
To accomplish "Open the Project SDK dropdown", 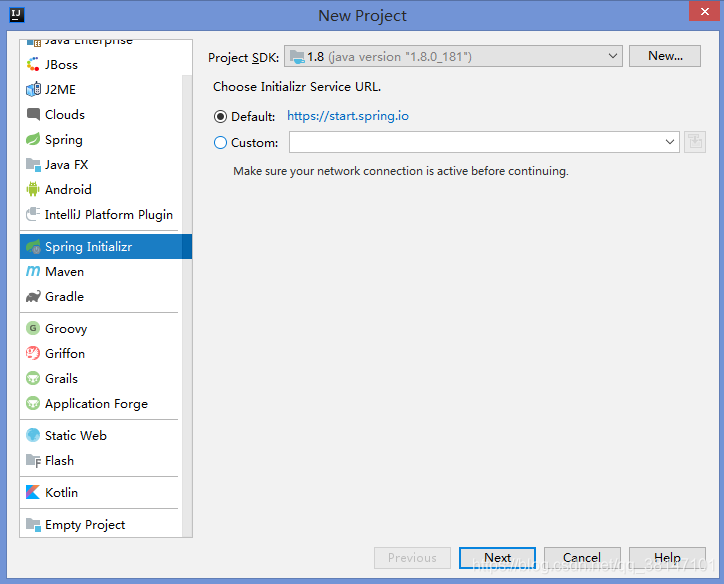I will pos(453,56).
